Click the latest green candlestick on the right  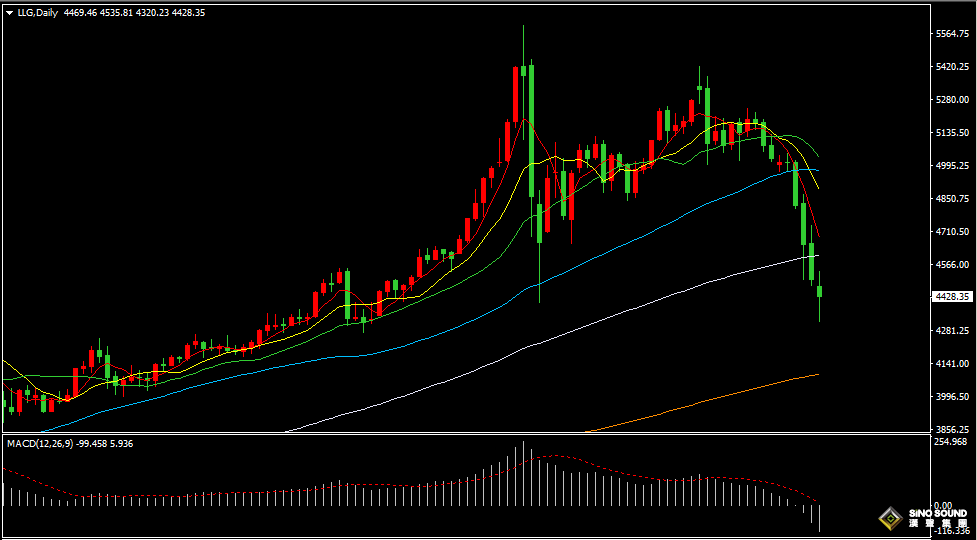(x=820, y=291)
